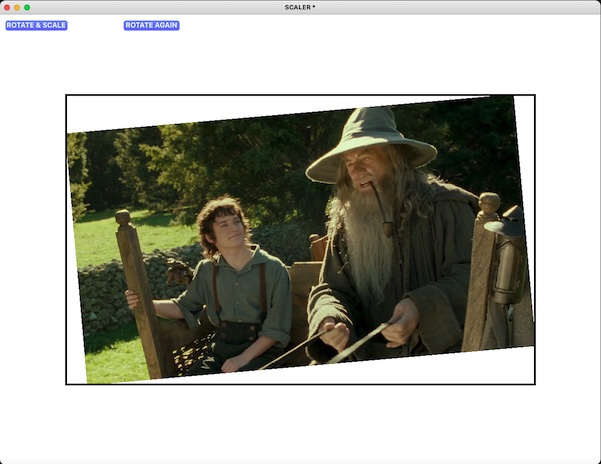Close the SCALER window

click(x=7, y=7)
